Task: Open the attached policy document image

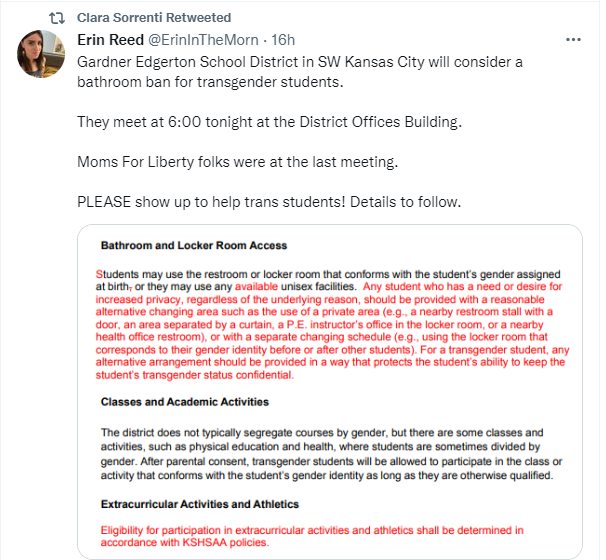Action: click(x=330, y=390)
